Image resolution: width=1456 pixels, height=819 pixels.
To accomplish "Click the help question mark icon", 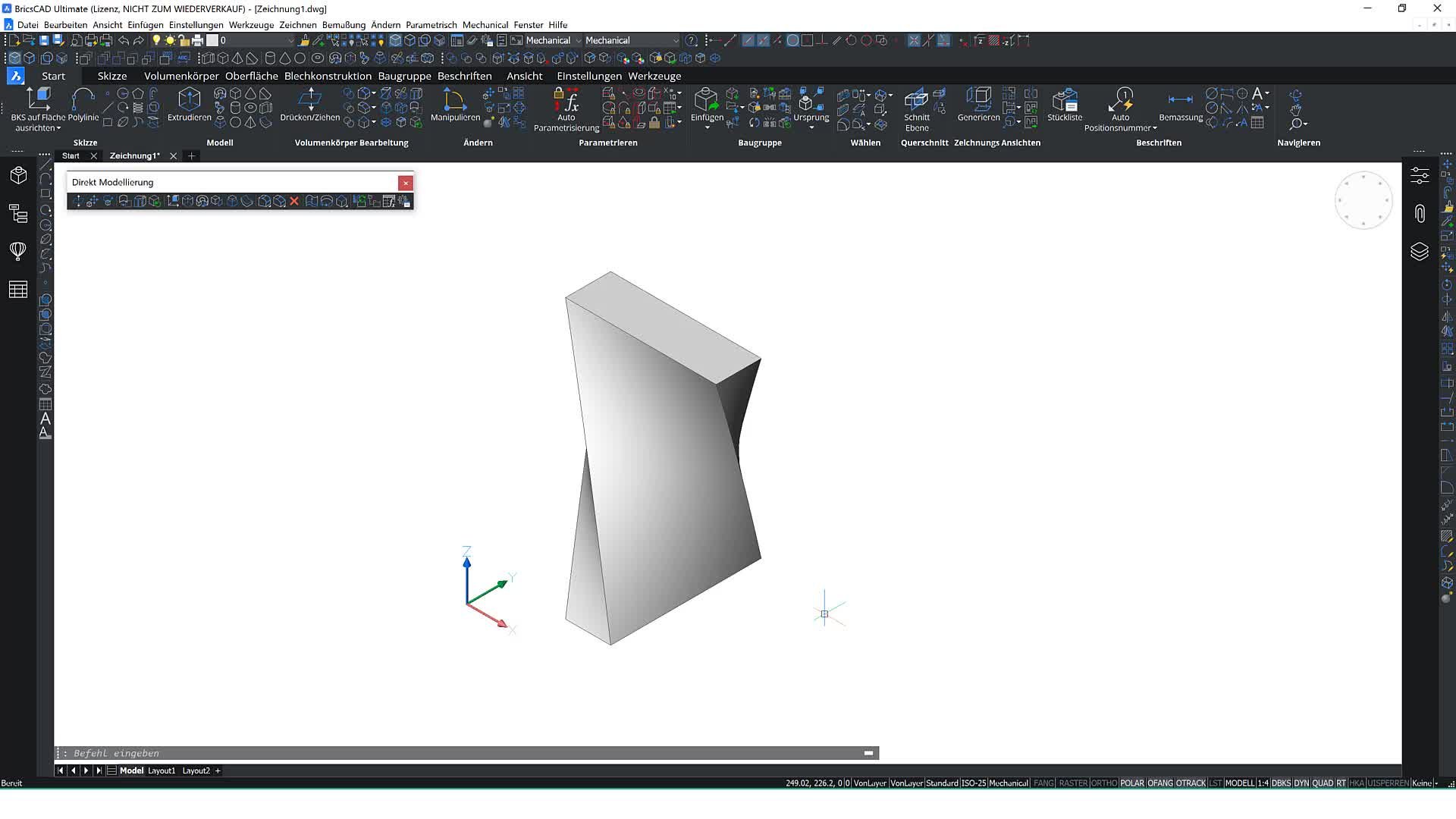I will pos(692,41).
